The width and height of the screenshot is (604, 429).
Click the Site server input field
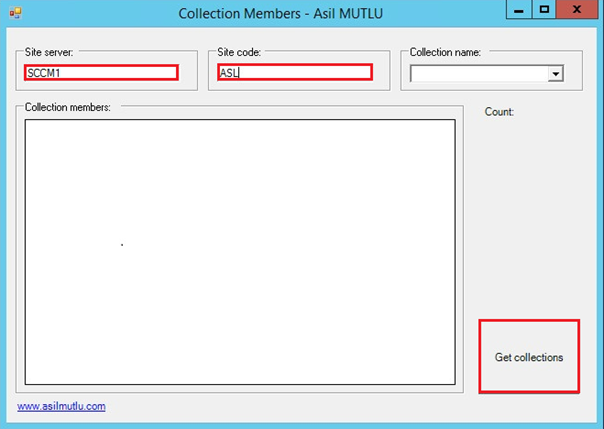click(101, 72)
